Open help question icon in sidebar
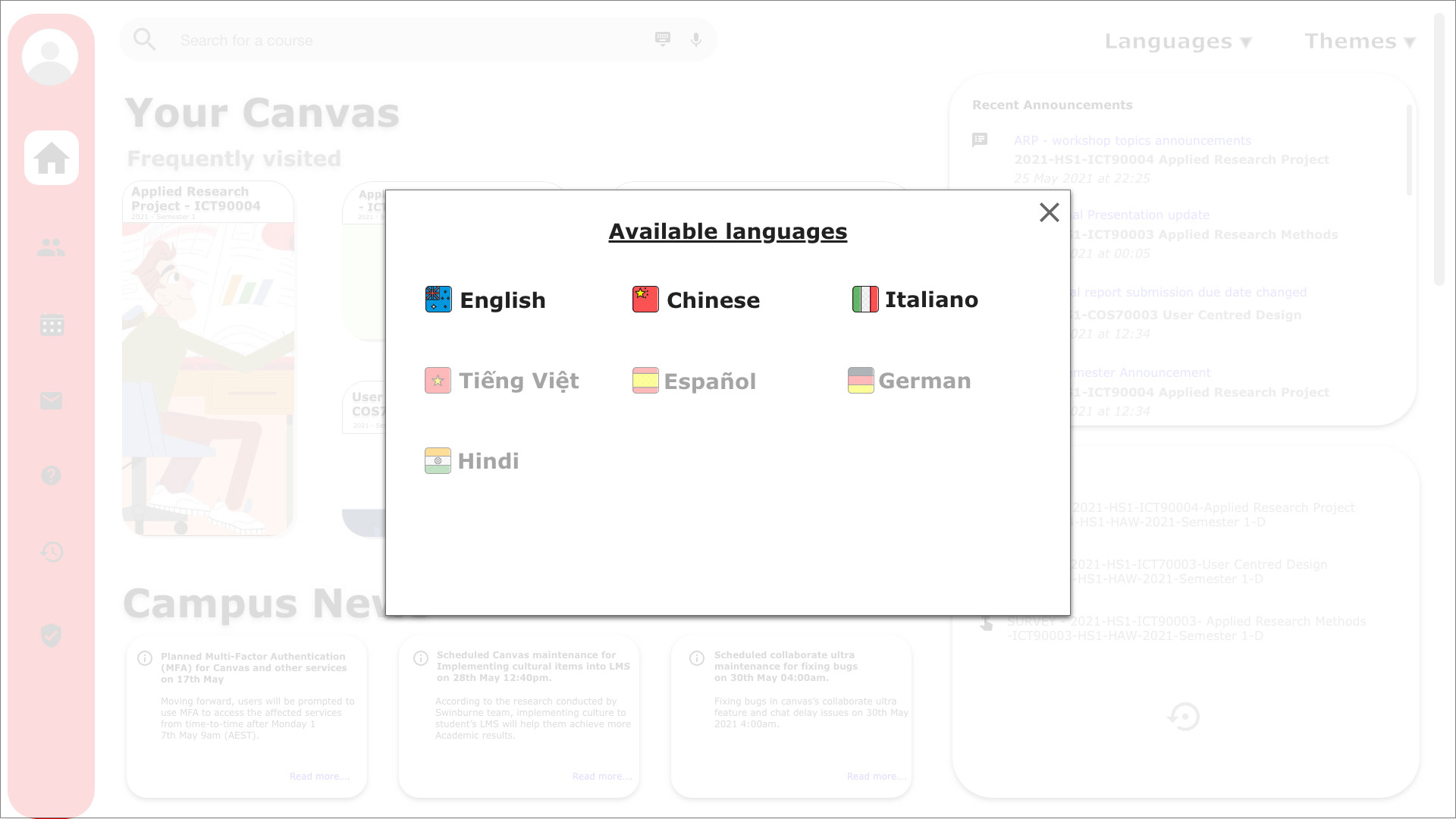The height and width of the screenshot is (819, 1456). click(x=52, y=475)
